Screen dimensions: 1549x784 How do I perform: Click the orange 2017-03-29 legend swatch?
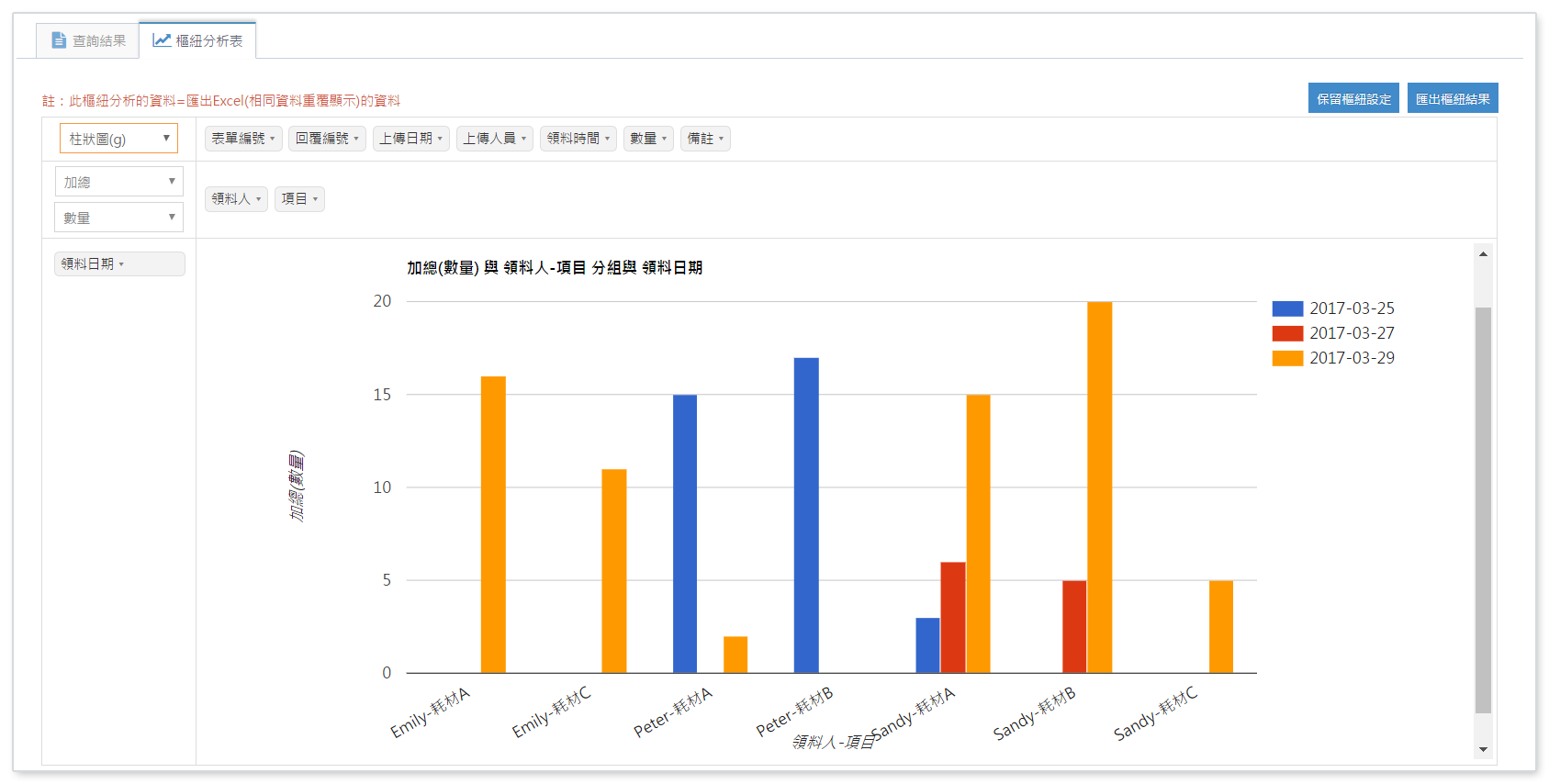point(1287,358)
